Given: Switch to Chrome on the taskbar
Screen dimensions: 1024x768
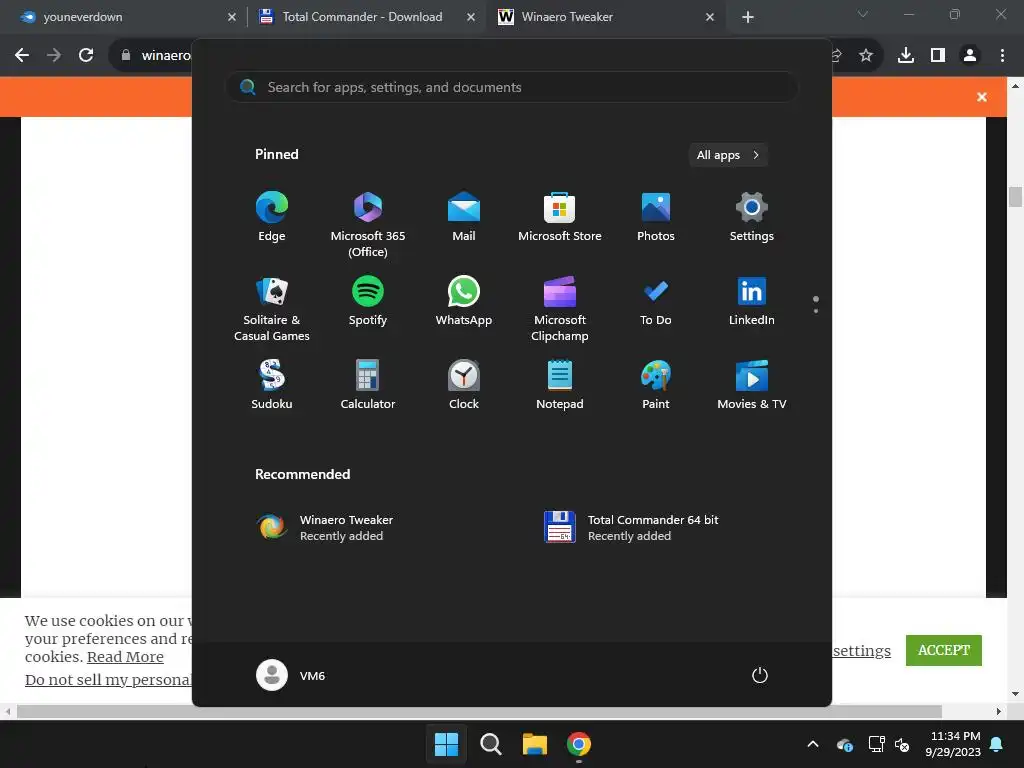Looking at the screenshot, I should click(x=579, y=744).
